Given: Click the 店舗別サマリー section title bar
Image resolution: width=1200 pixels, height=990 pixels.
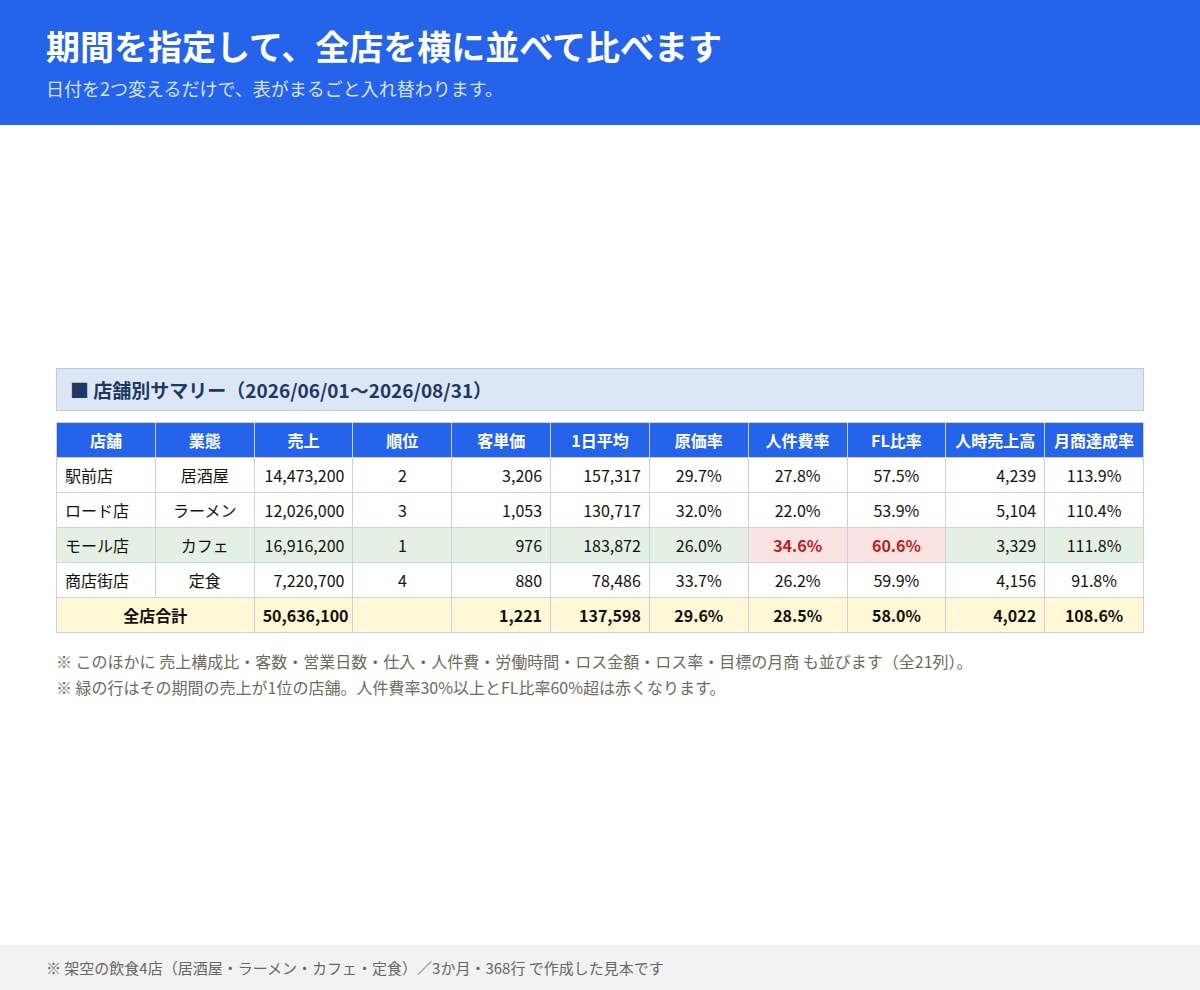Looking at the screenshot, I should (600, 390).
